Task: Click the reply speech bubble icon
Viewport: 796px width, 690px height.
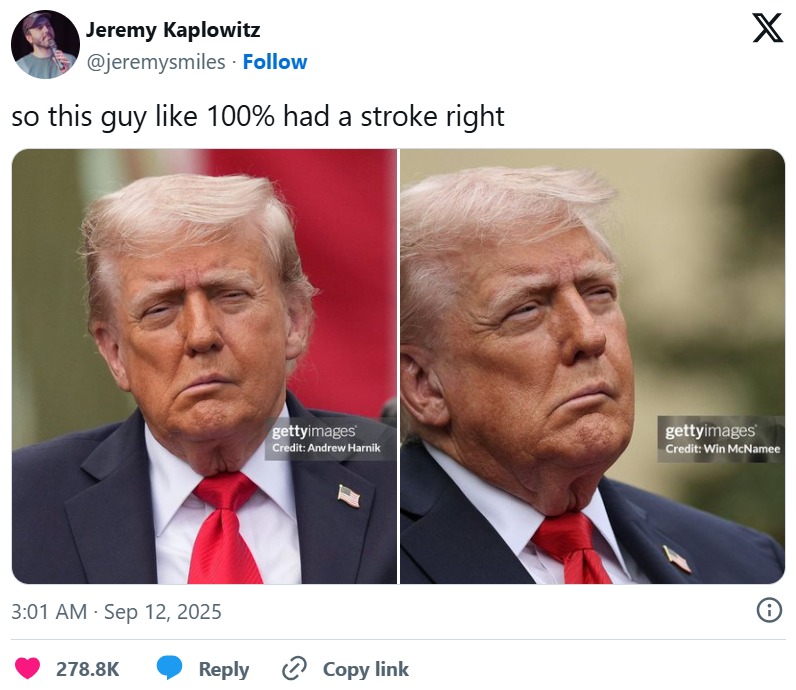Action: pyautogui.click(x=170, y=668)
